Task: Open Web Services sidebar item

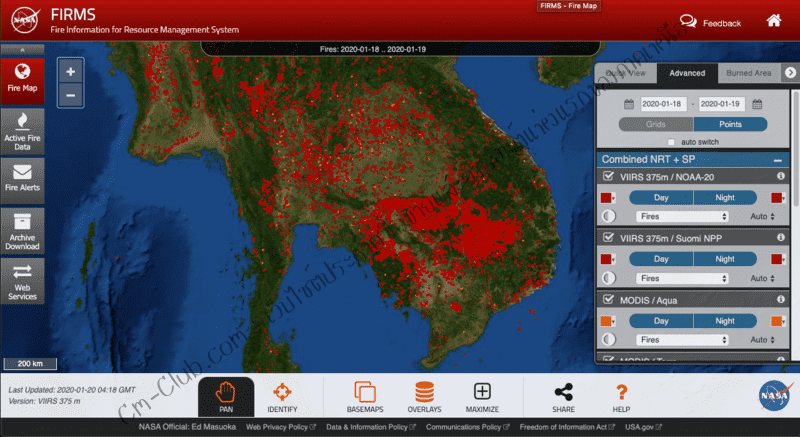Action: [22, 281]
